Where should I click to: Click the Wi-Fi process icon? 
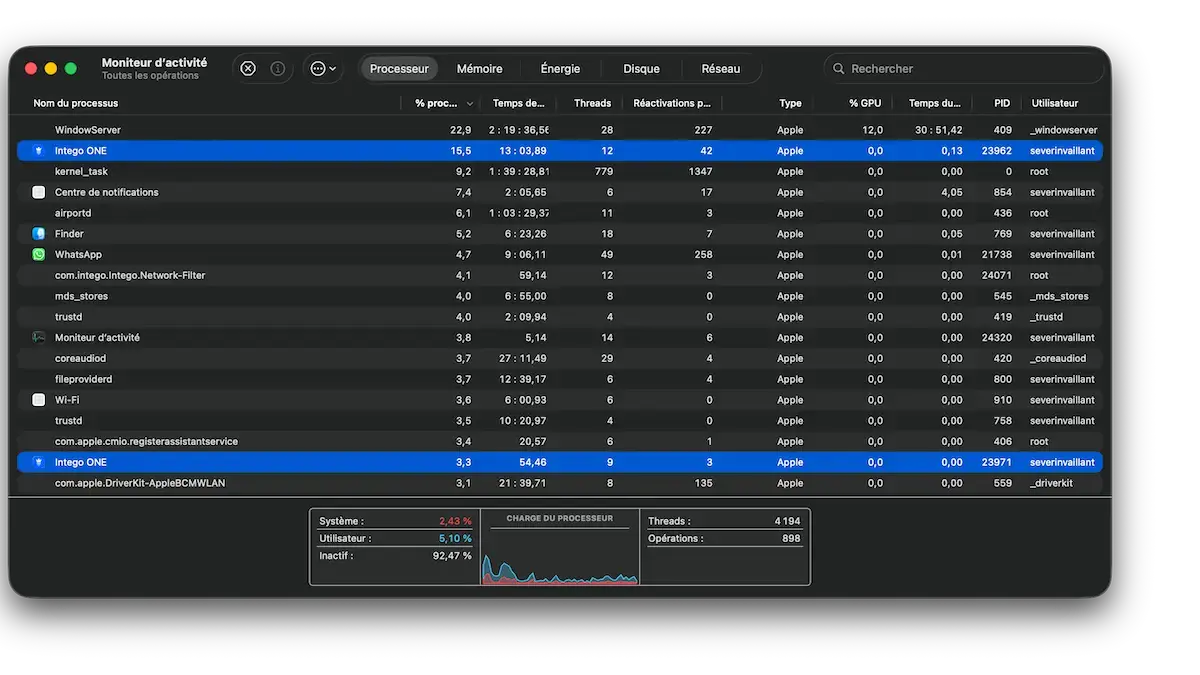(x=38, y=400)
